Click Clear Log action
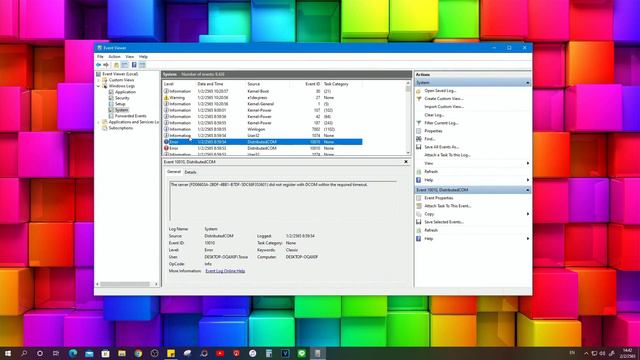This screenshot has width=640, height=360. pos(434,115)
